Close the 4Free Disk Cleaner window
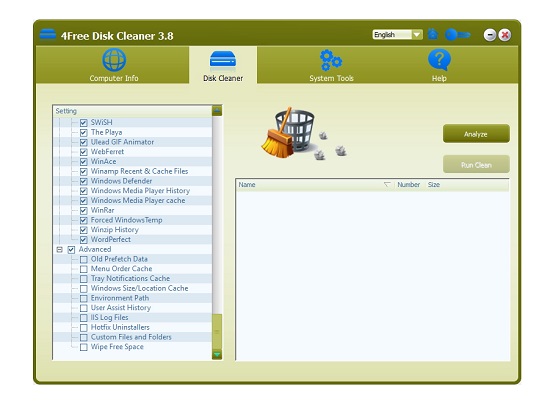The height and width of the screenshot is (415, 550). coord(505,35)
